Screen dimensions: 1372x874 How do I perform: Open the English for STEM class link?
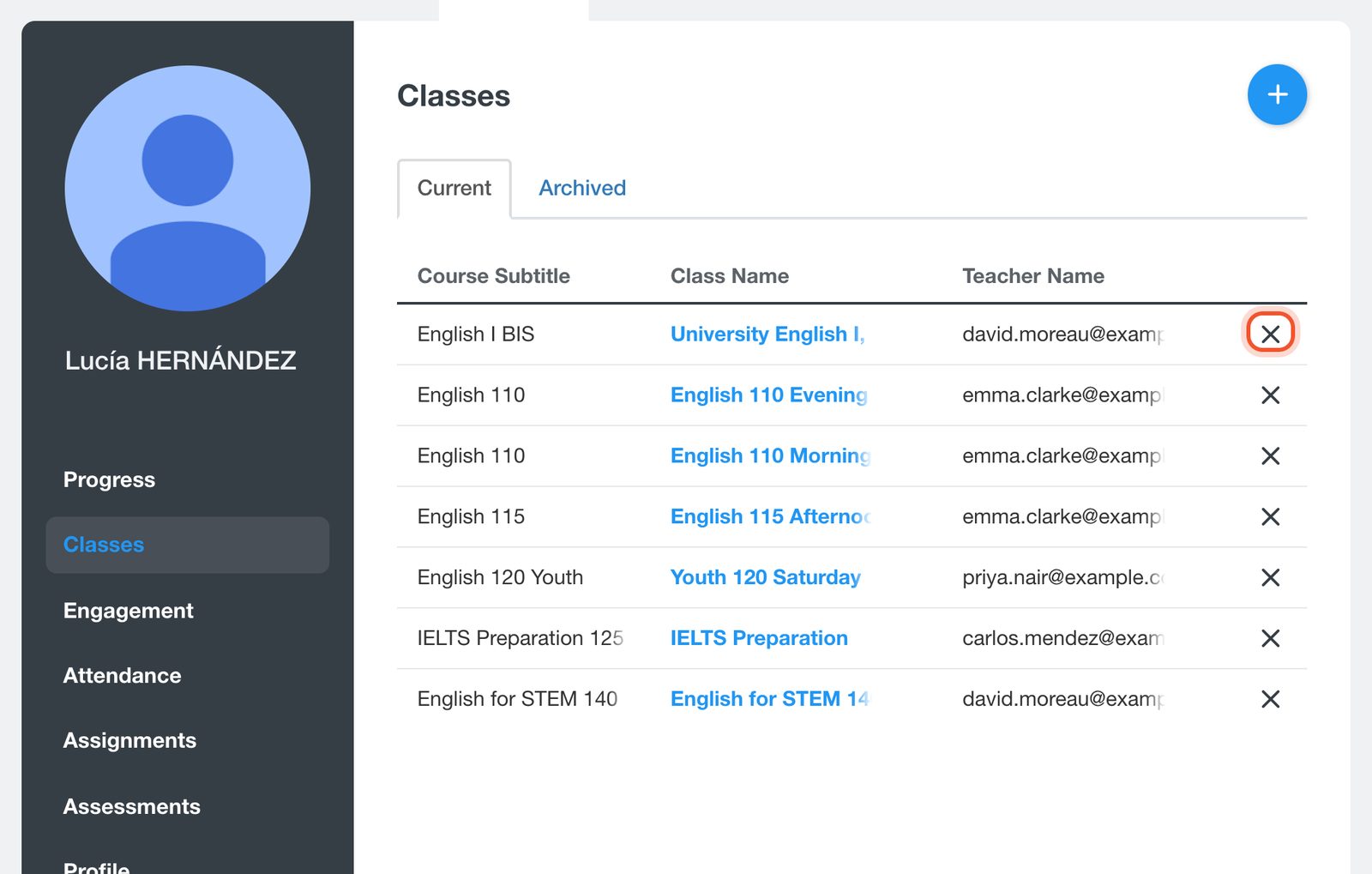770,699
